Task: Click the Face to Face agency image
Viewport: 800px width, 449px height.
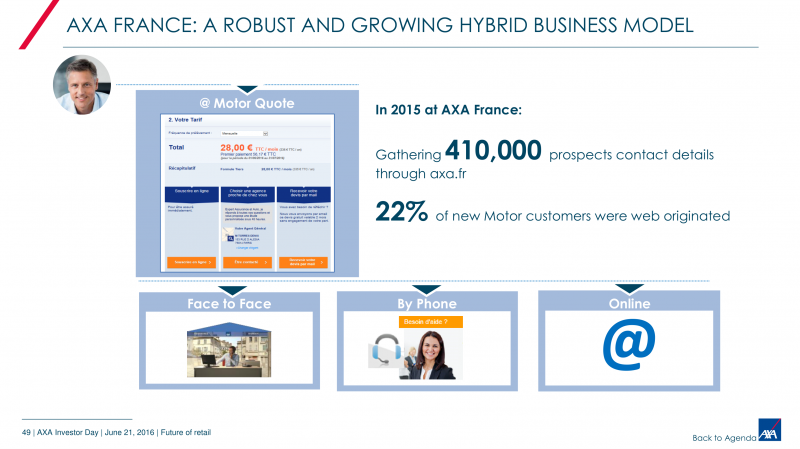Action: (229, 348)
